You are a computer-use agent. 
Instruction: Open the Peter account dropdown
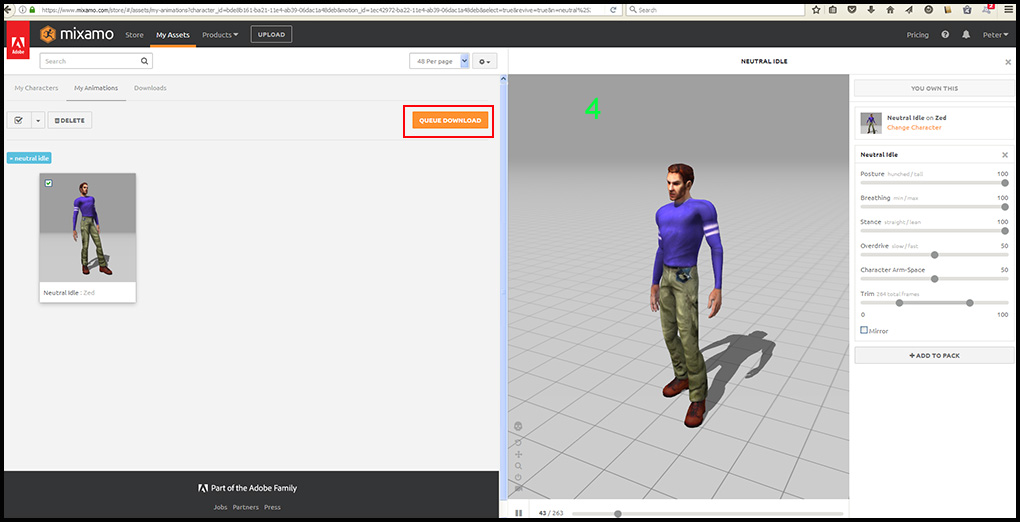coord(996,34)
